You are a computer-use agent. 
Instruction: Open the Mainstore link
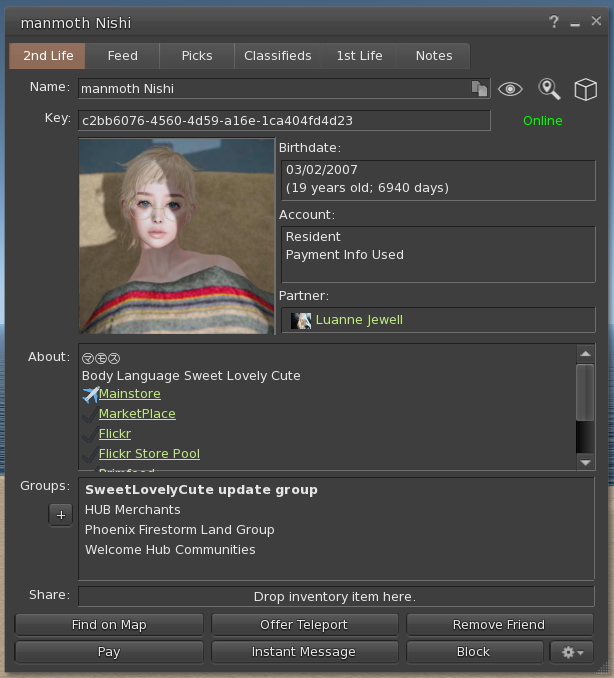[130, 394]
